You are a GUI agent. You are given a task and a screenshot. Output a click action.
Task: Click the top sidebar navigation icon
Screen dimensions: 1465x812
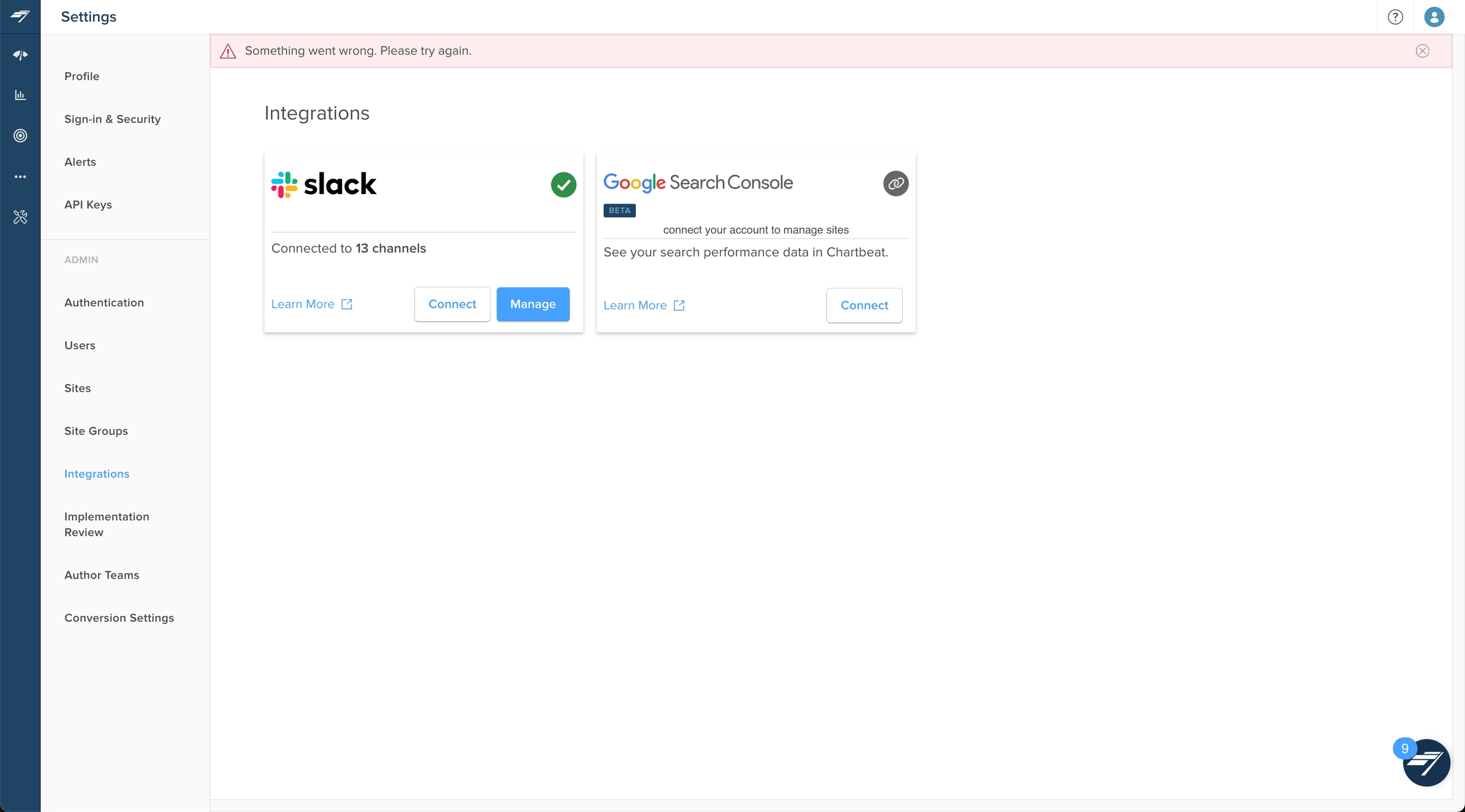[x=20, y=55]
